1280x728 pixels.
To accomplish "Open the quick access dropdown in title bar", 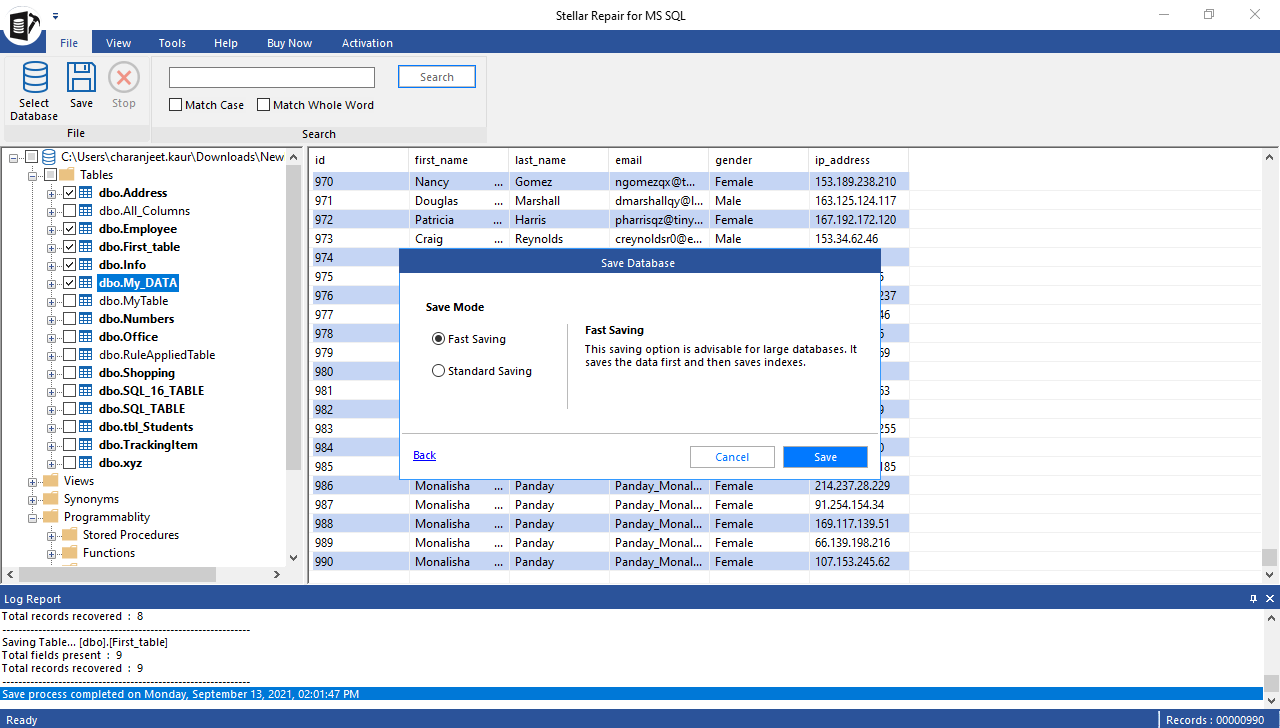I will coord(56,15).
